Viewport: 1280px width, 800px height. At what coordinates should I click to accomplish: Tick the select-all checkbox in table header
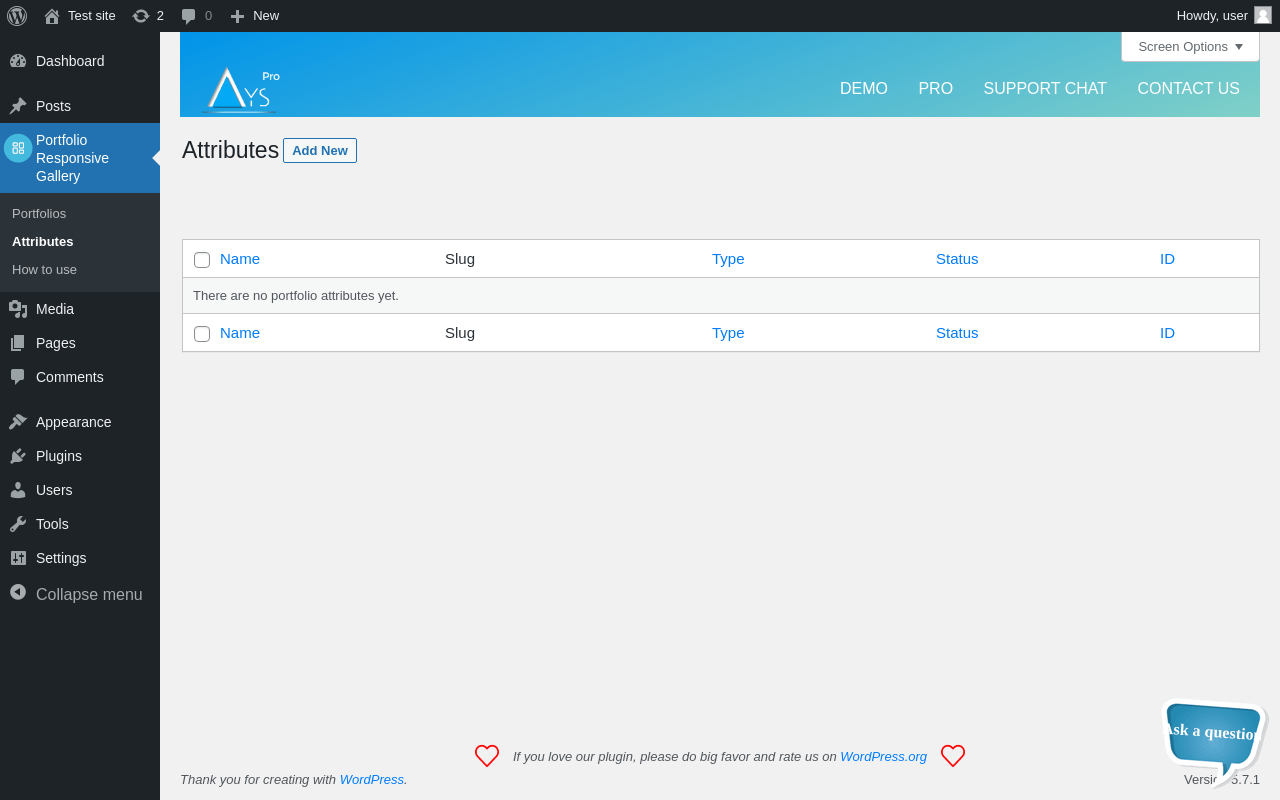(202, 260)
